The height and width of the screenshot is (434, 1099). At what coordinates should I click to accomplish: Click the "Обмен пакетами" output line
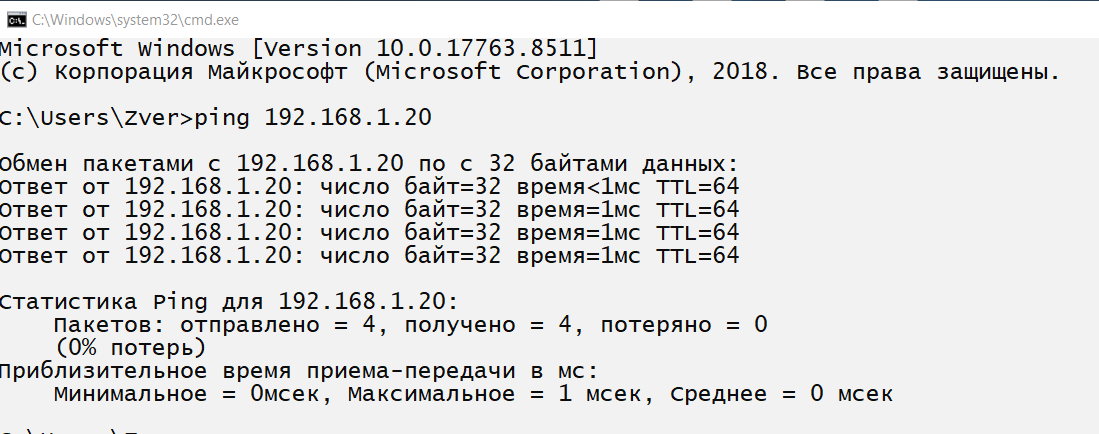pos(369,163)
